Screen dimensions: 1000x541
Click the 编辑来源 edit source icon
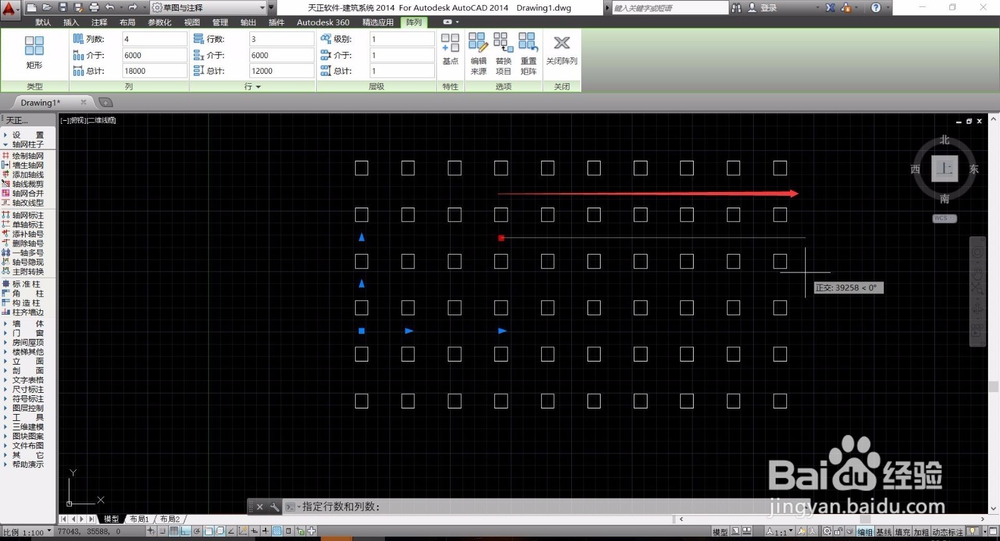pos(478,54)
